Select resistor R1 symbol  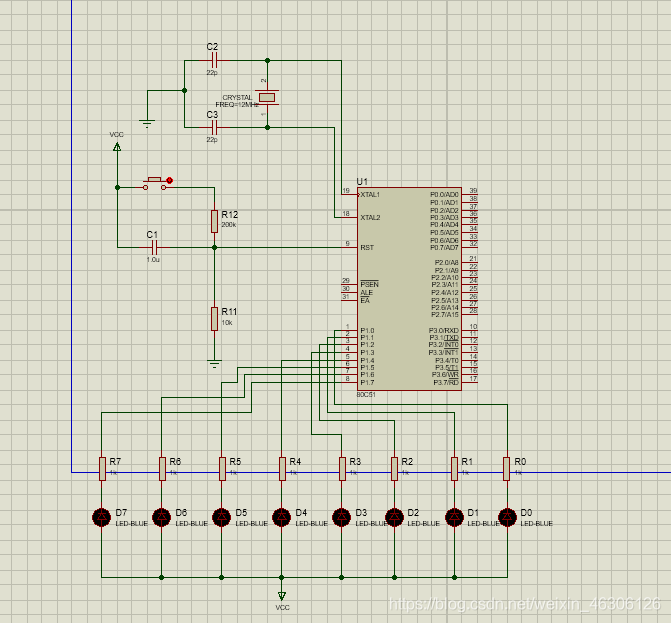454,469
